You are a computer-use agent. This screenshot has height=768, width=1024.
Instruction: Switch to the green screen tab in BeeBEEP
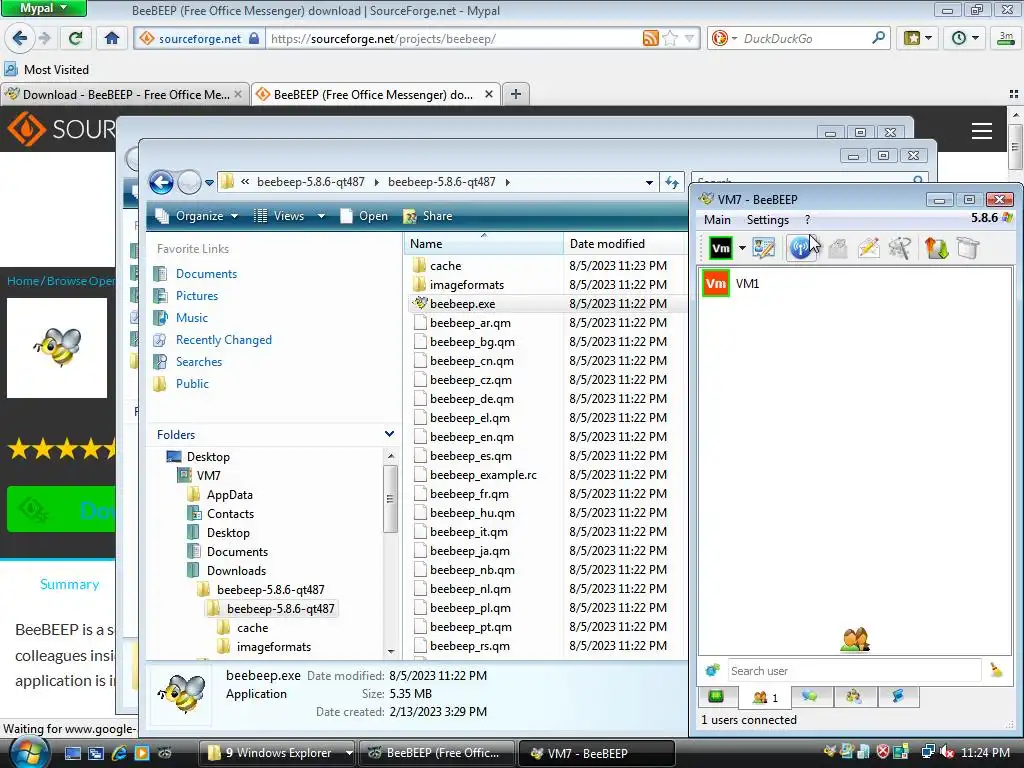[x=716, y=697]
